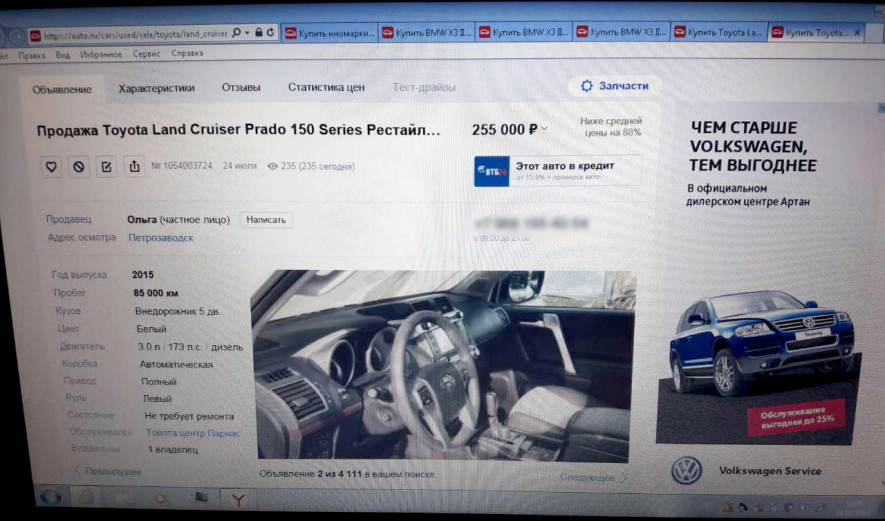885x521 pixels.
Task: Click the hide listing crossed-circle icon
Action: pos(79,167)
